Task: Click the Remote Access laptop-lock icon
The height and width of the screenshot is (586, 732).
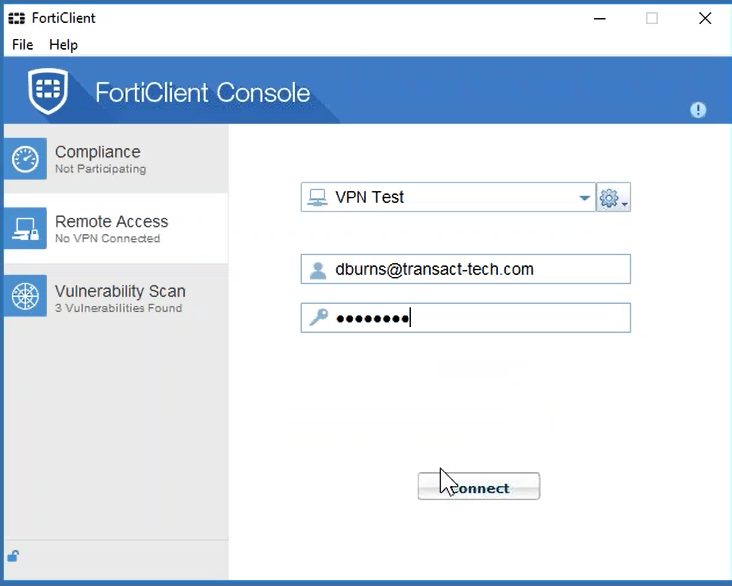Action: 25,229
